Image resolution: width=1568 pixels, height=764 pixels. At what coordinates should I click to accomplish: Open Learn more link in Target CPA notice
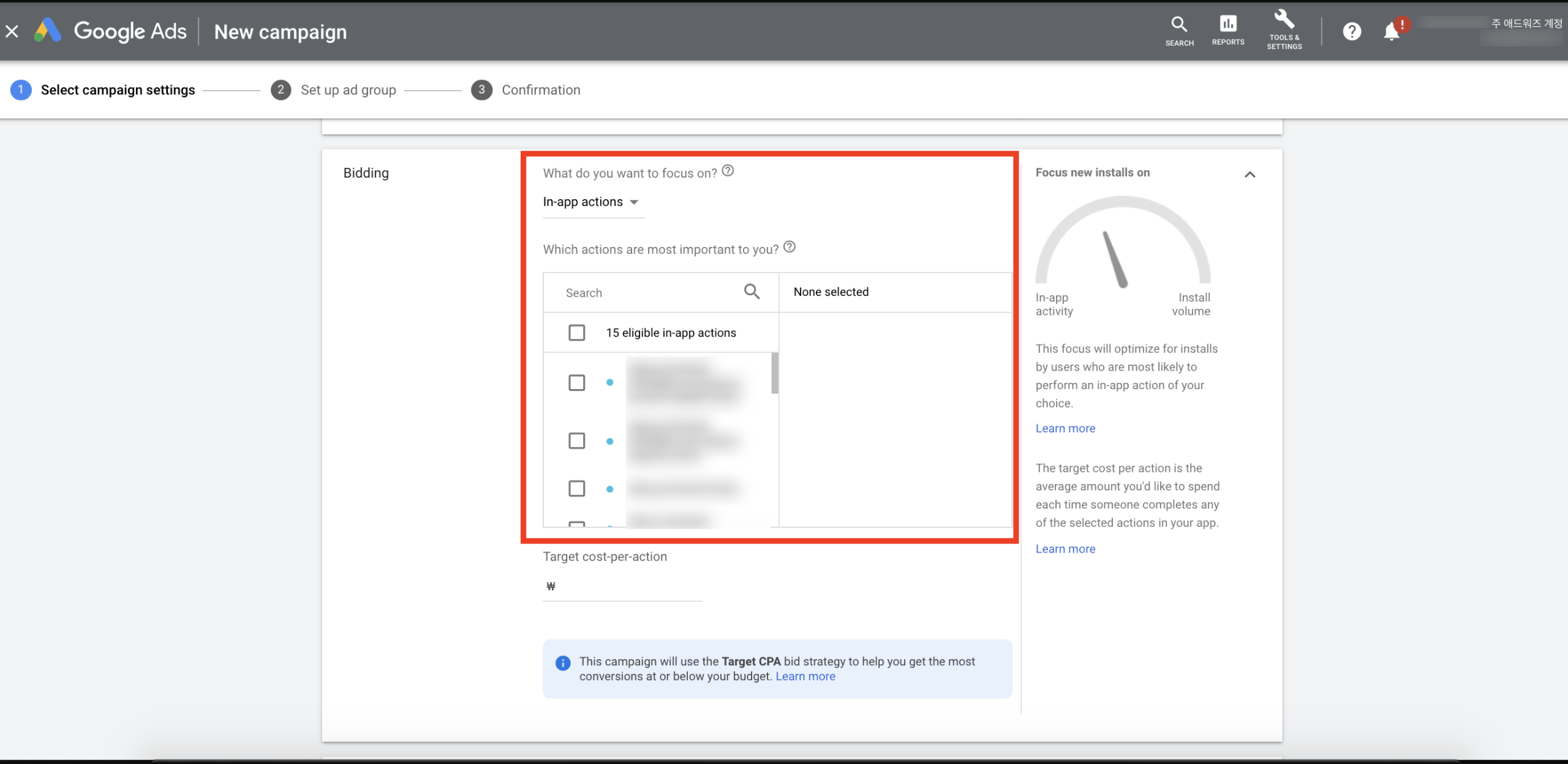pos(805,676)
